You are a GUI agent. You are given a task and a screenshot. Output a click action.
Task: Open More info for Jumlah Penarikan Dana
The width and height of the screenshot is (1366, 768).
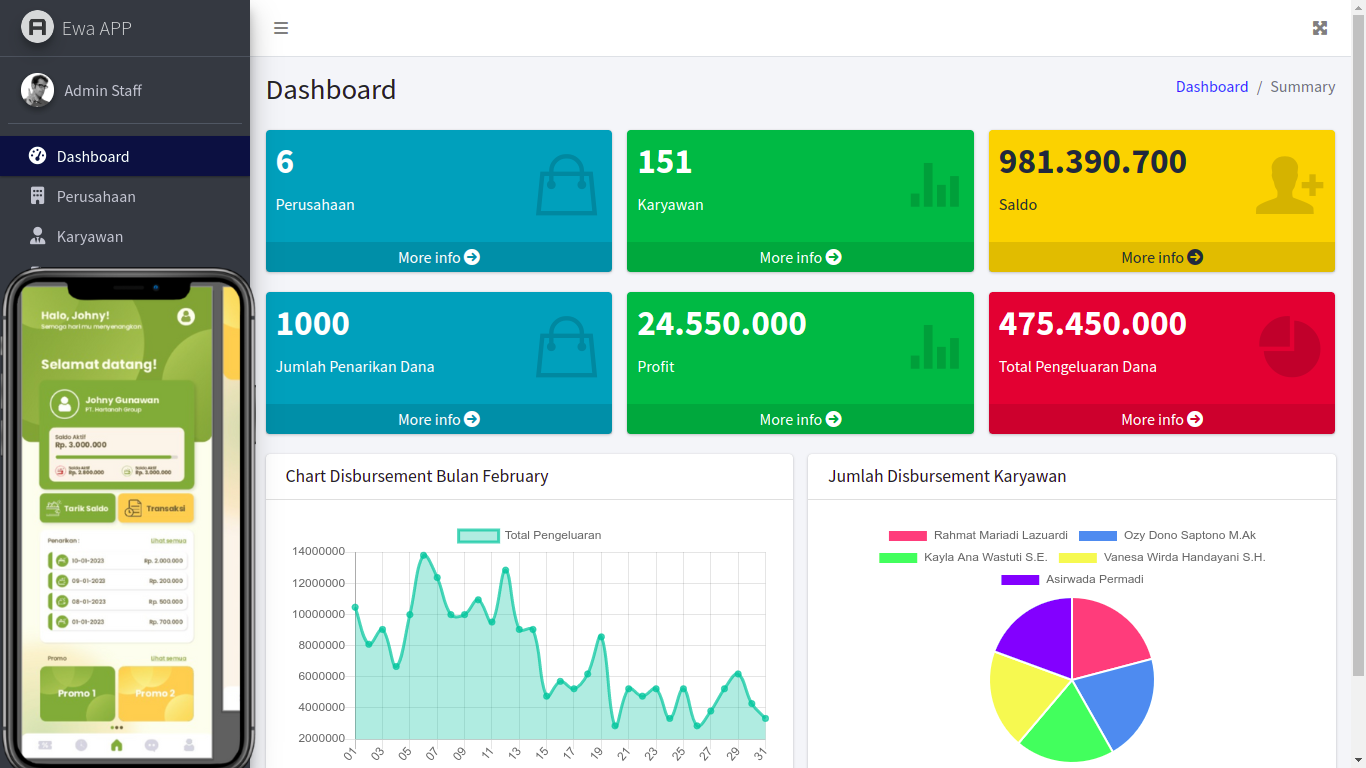pos(439,419)
